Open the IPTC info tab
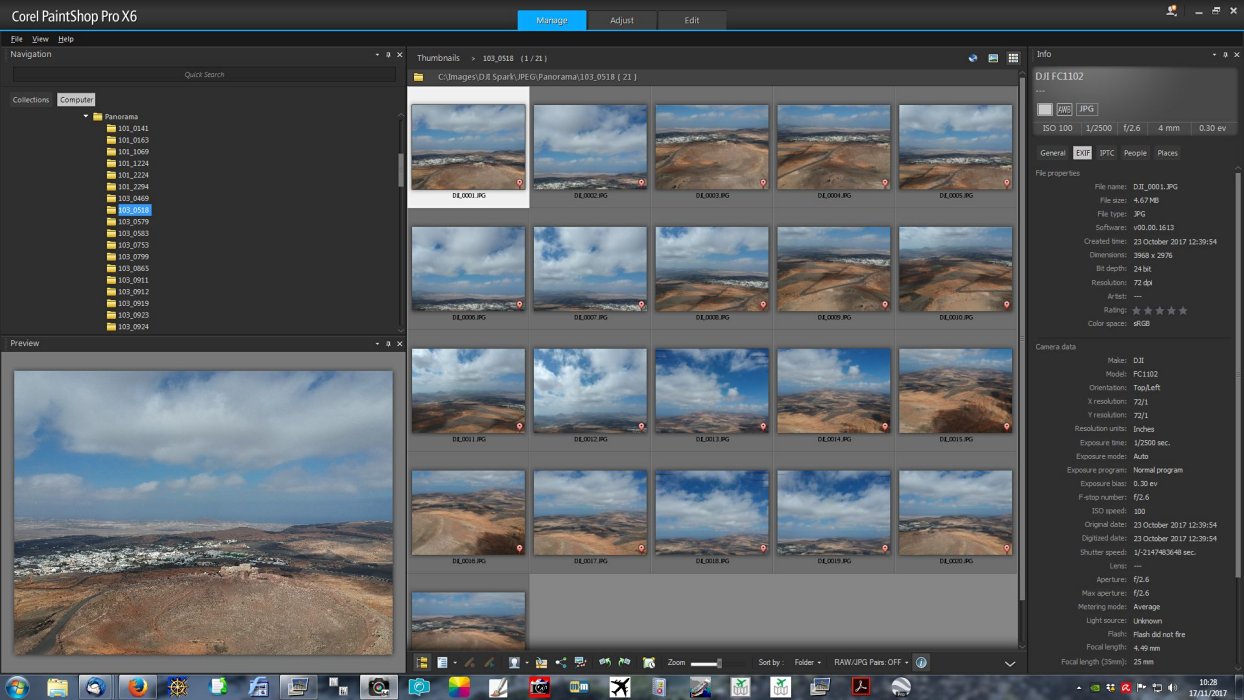The height and width of the screenshot is (700, 1244). (x=1107, y=153)
